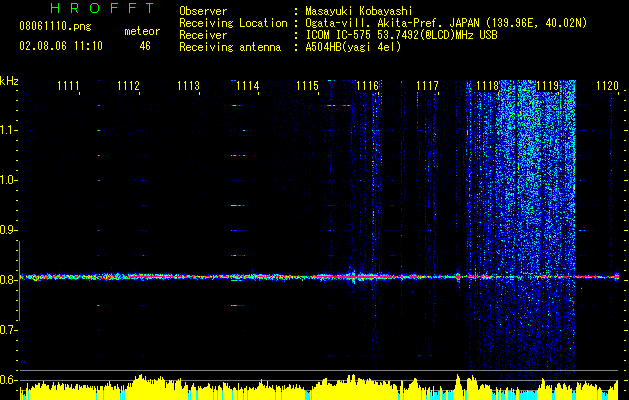Click the red carrier signal line at 0.8 kHz

319,277
